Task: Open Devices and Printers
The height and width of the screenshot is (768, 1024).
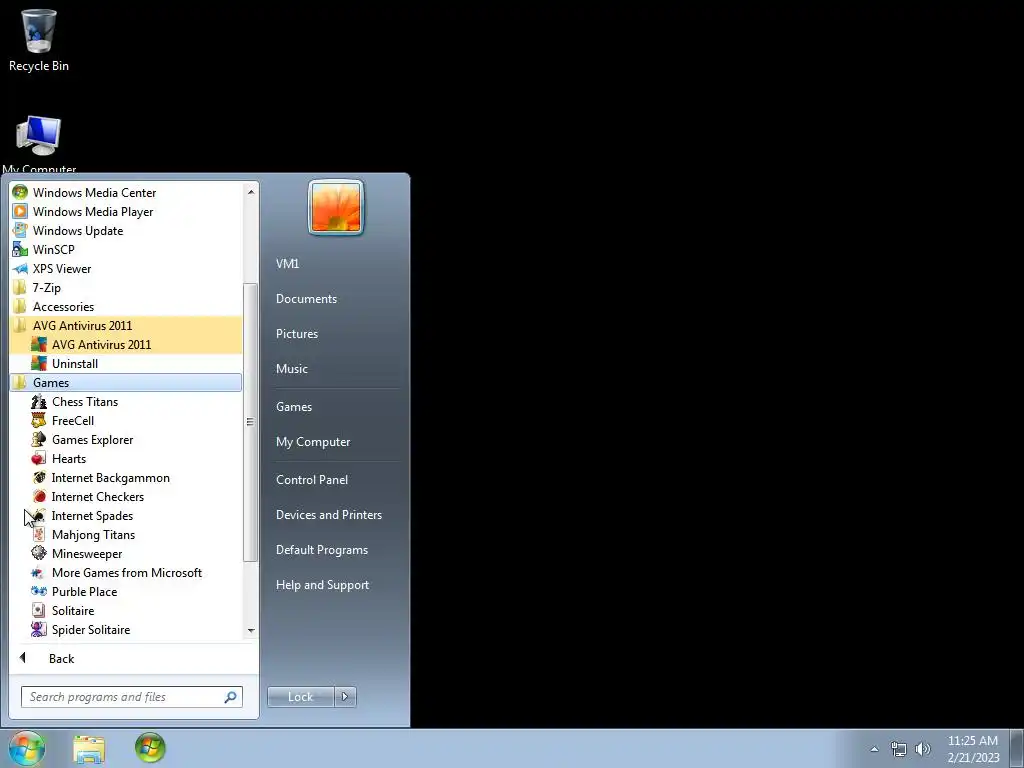Action: pos(328,515)
